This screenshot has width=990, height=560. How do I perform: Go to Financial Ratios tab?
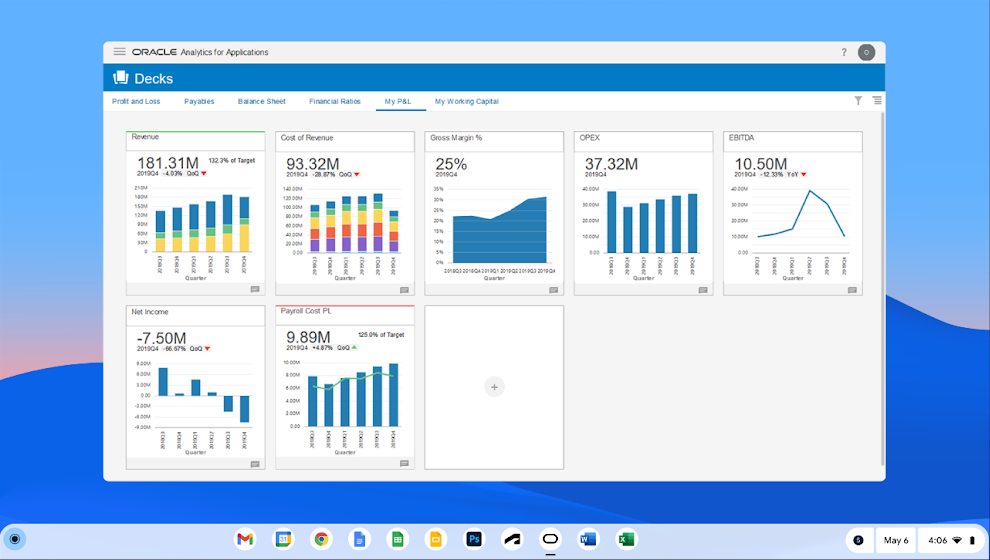[335, 101]
